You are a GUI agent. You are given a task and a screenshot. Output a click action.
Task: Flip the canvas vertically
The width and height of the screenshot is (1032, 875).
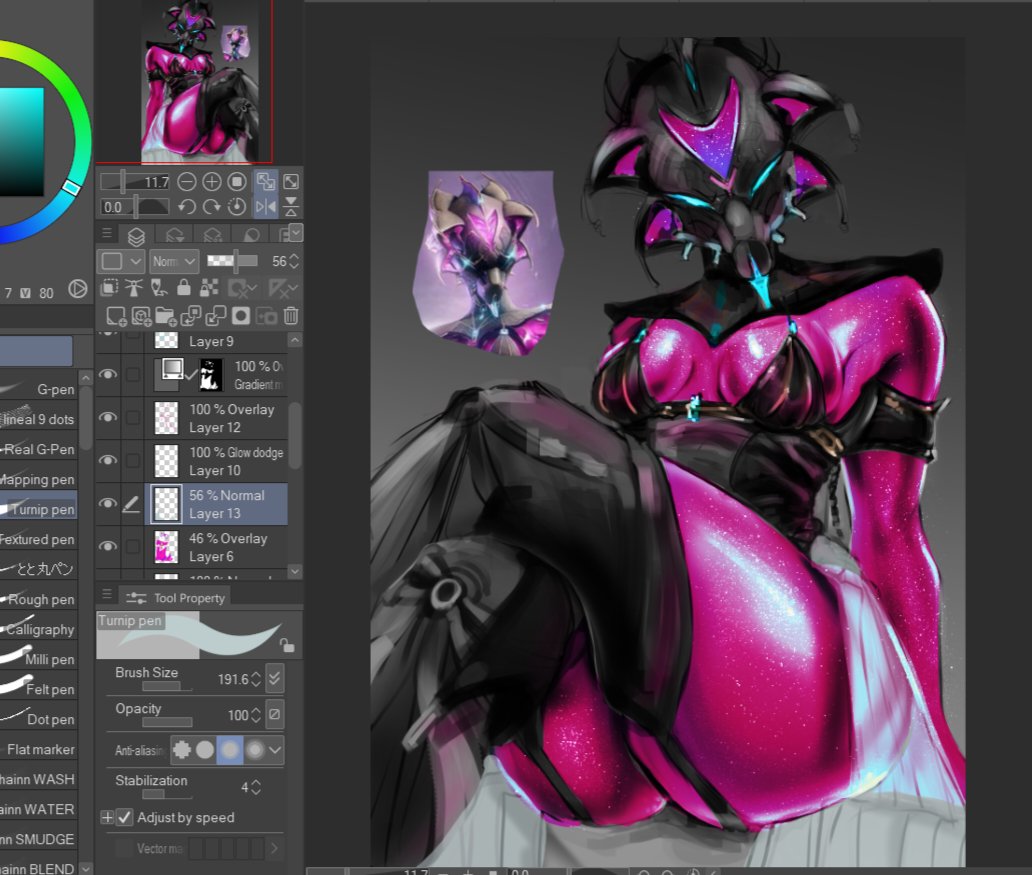[x=291, y=207]
